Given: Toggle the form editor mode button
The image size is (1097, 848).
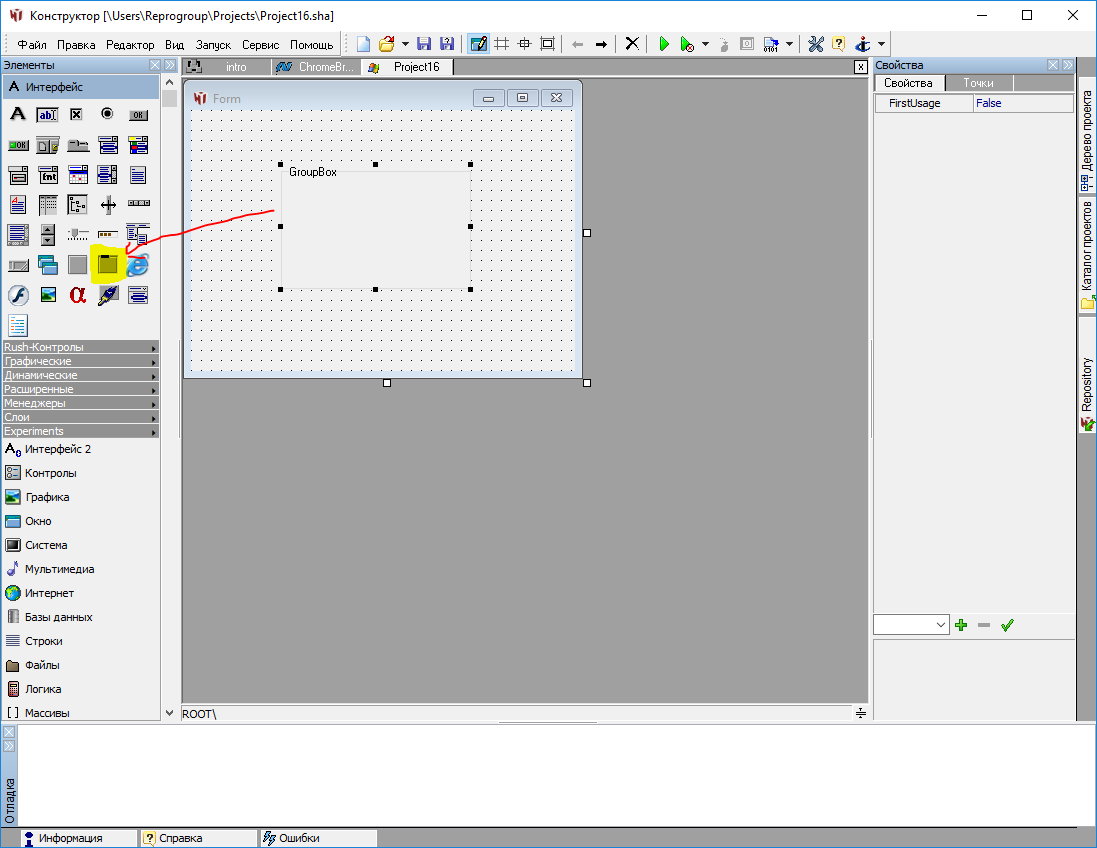Looking at the screenshot, I should (479, 44).
